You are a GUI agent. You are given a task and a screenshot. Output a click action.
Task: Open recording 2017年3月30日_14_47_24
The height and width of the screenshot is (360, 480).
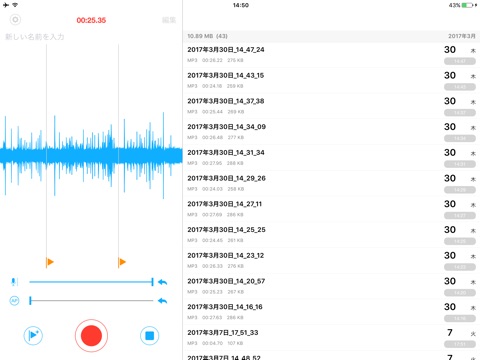click(331, 55)
